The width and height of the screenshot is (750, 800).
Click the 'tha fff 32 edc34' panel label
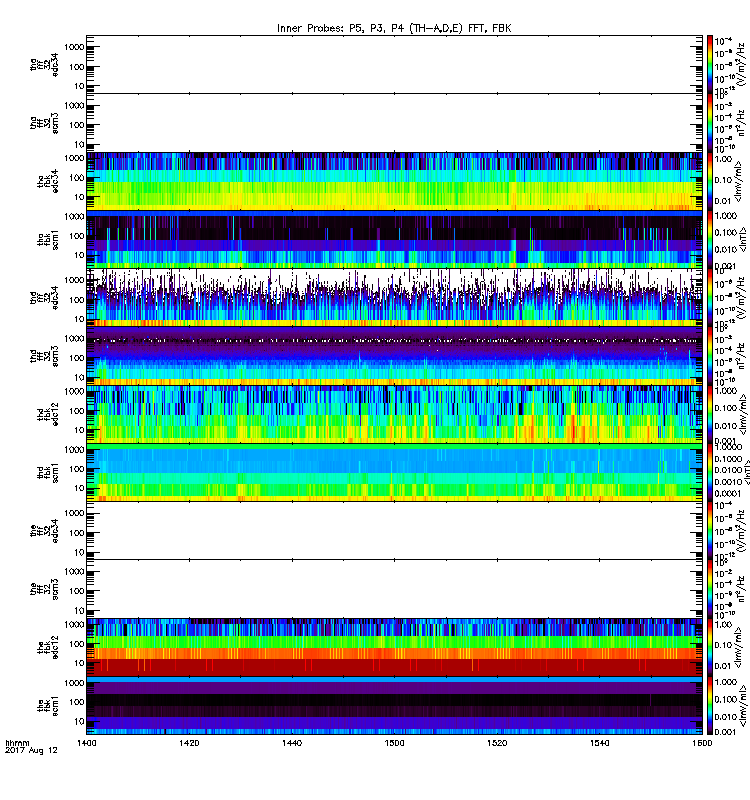point(44,64)
